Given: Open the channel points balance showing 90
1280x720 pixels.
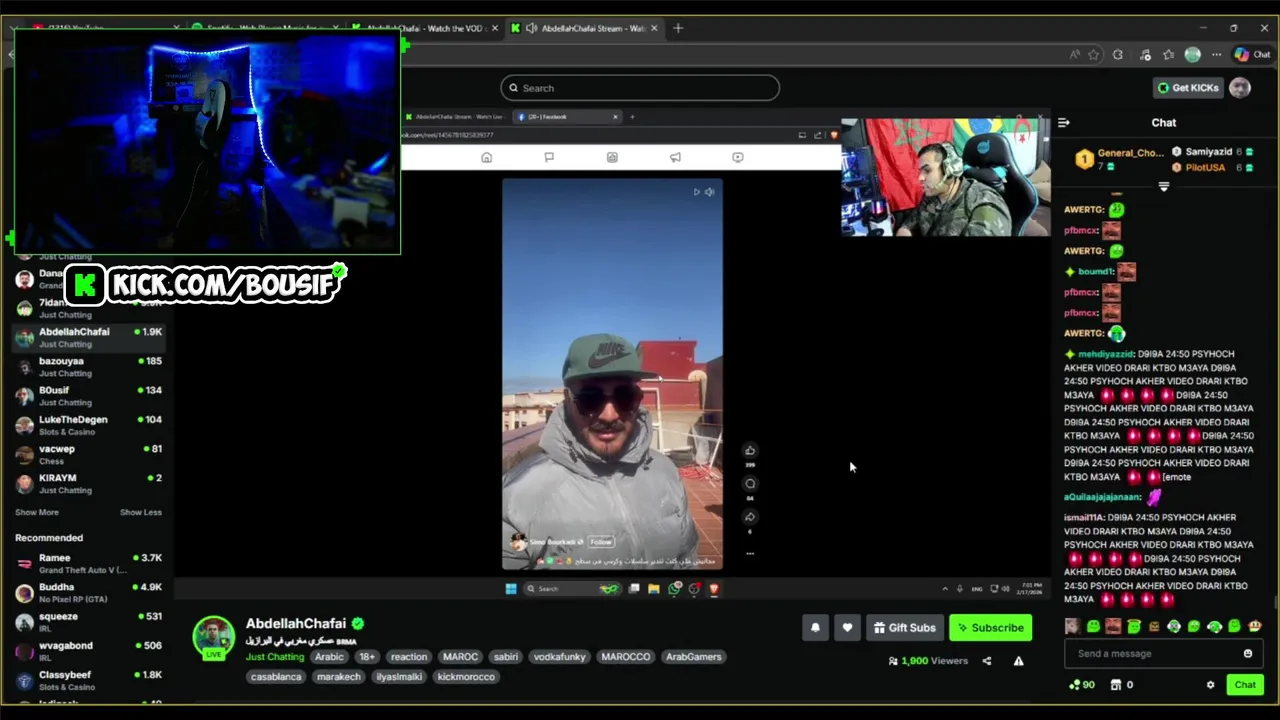Looking at the screenshot, I should (1082, 685).
